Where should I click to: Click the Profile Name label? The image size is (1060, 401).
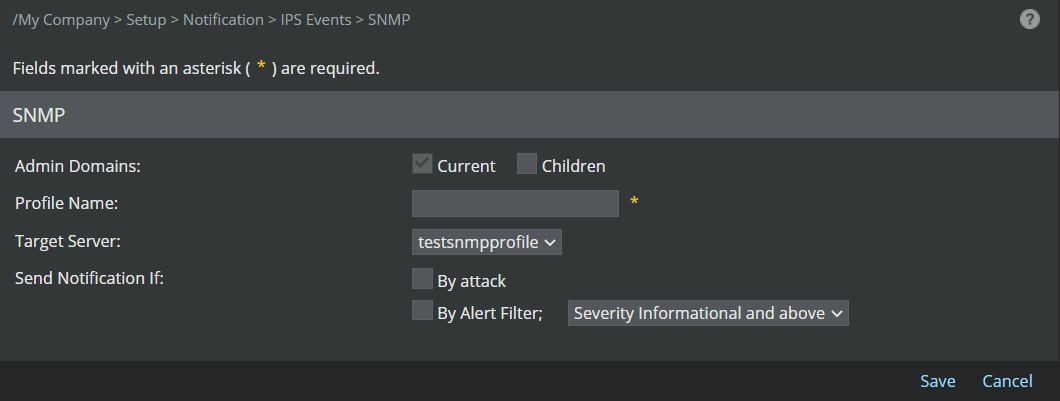pos(66,203)
